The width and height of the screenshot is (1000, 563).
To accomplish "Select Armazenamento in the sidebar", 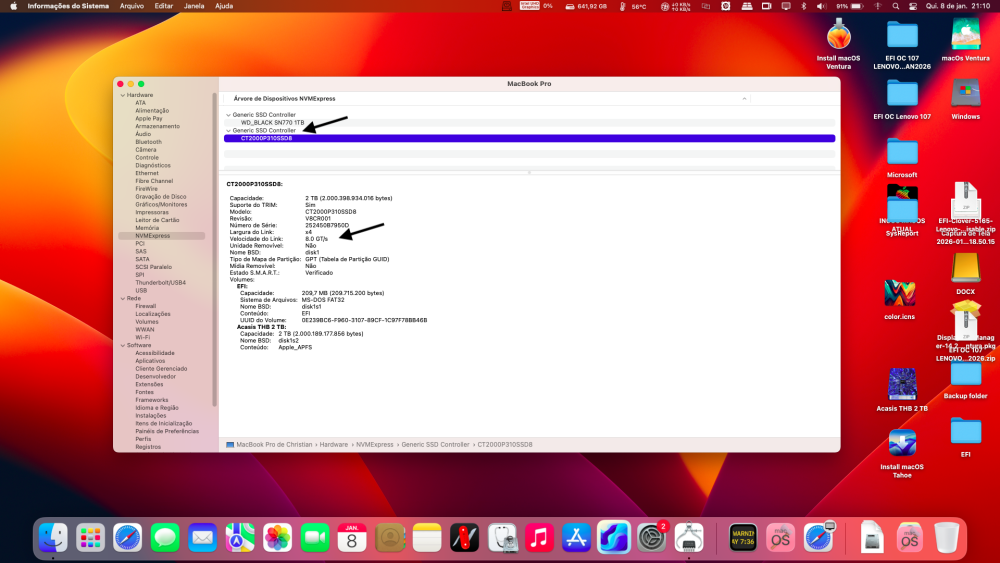I will (x=157, y=126).
